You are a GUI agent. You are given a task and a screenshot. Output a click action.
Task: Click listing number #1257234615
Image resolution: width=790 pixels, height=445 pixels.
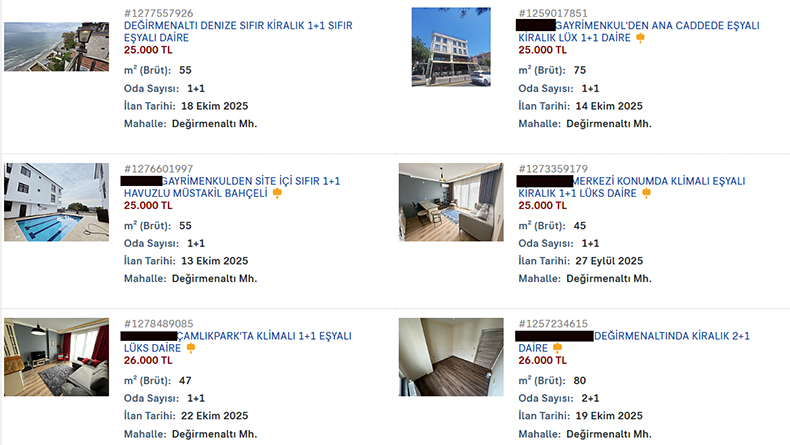(553, 324)
